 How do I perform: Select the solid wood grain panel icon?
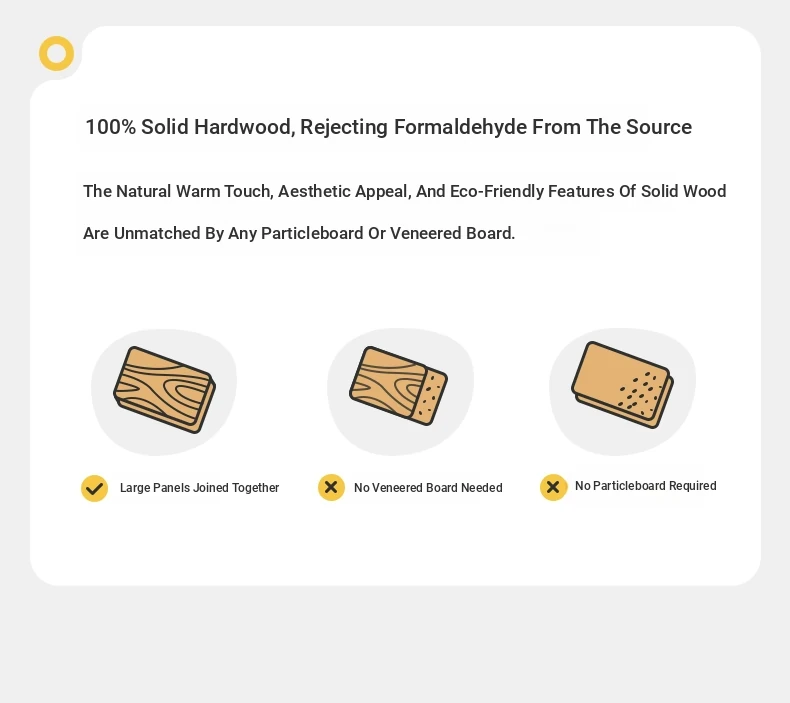click(165, 390)
